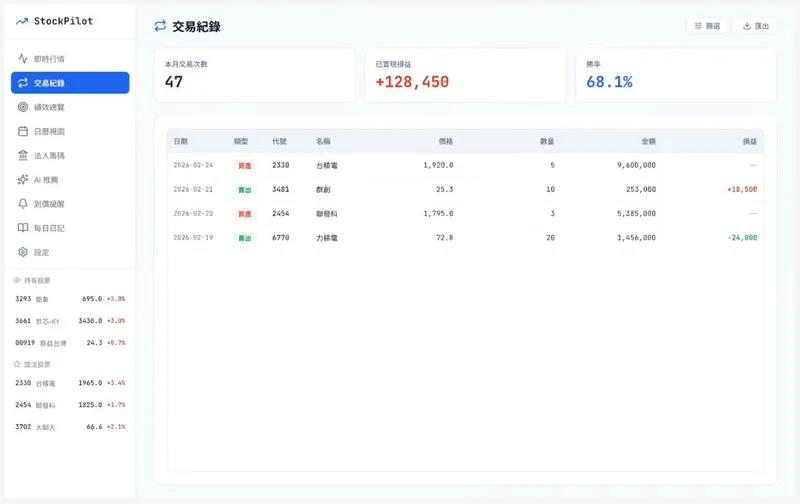Click stock code 3481 in the table
Image resolution: width=800 pixels, height=504 pixels.
[281, 189]
